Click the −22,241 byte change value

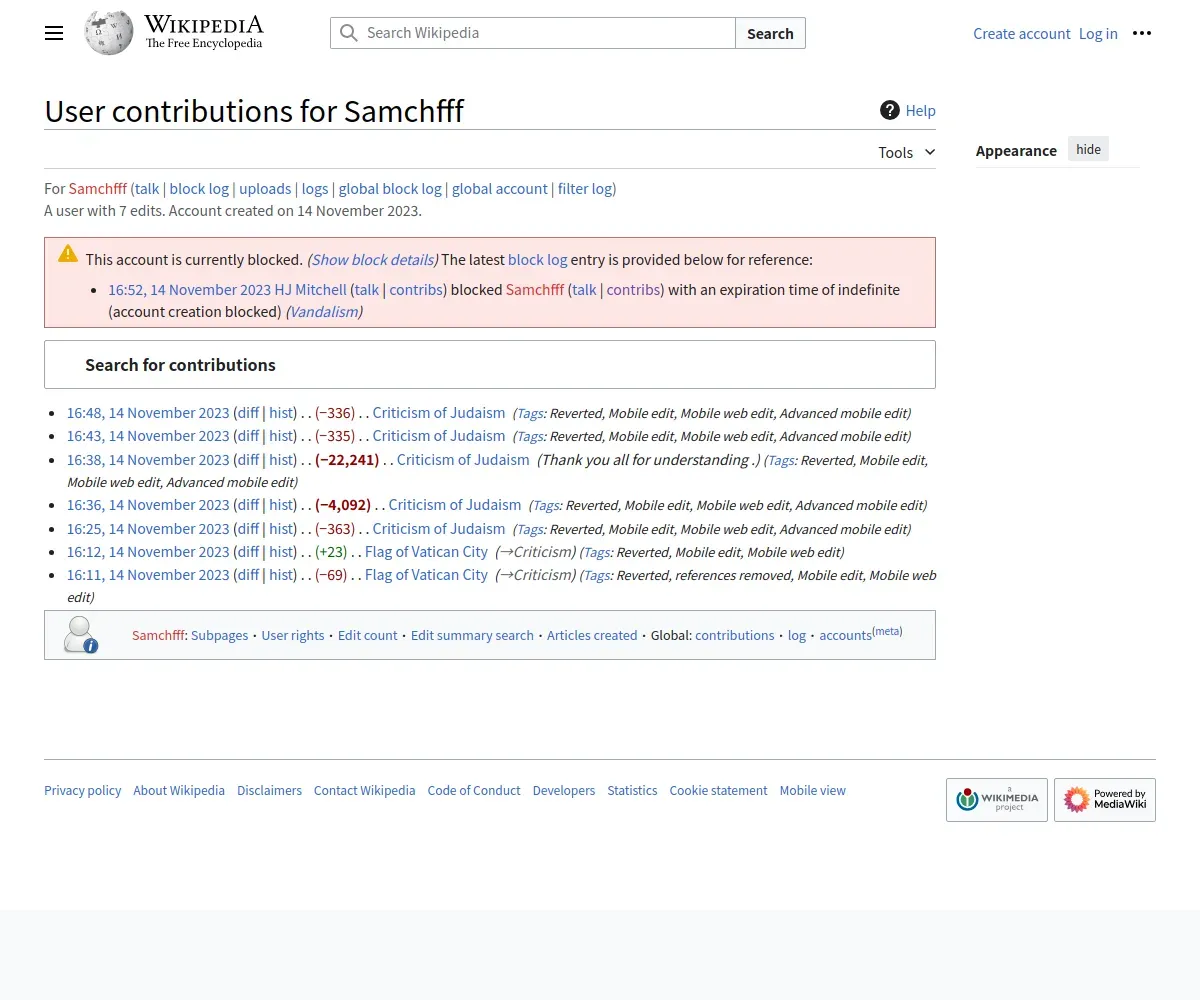347,459
